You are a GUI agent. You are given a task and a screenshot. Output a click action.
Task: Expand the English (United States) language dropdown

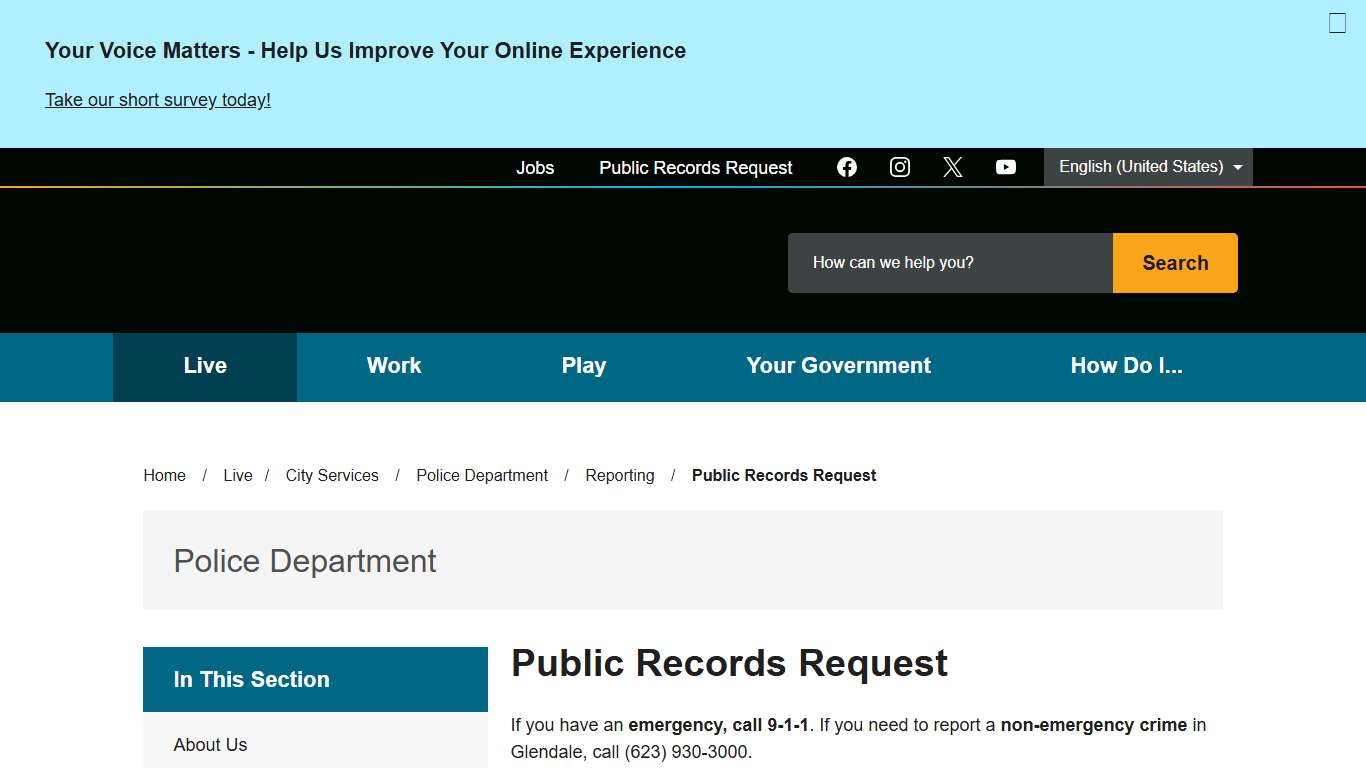click(x=1148, y=167)
